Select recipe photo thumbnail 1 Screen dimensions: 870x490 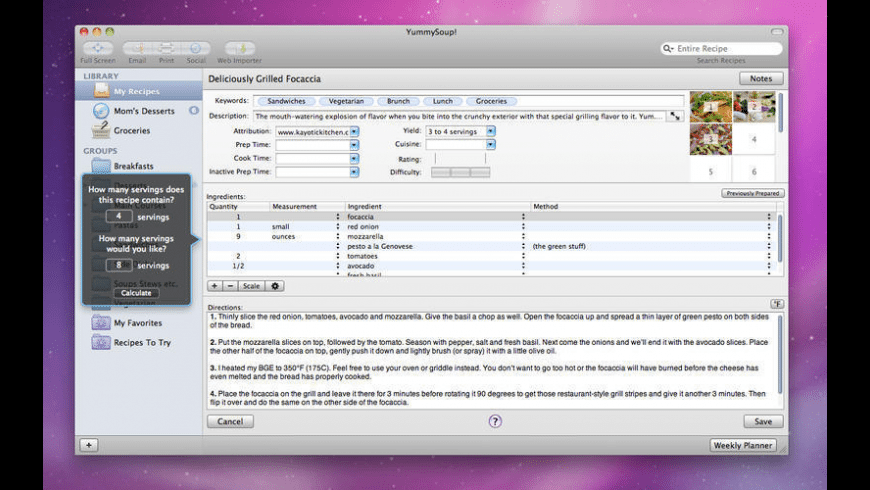(711, 107)
